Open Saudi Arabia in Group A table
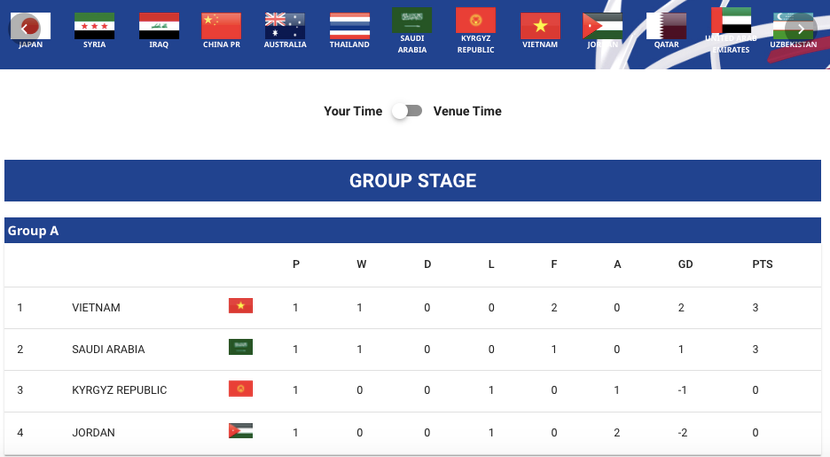Image resolution: width=830 pixels, height=457 pixels. 108,349
